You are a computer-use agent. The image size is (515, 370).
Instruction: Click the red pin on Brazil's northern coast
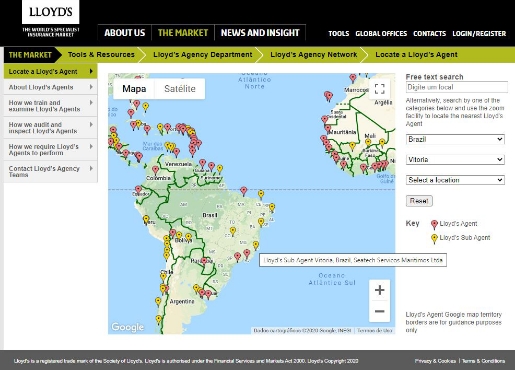(244, 191)
